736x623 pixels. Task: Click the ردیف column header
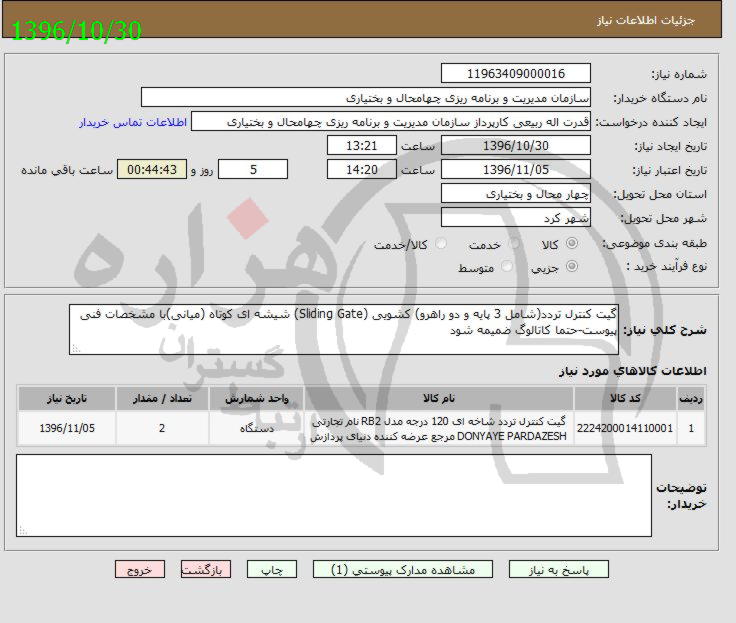691,399
